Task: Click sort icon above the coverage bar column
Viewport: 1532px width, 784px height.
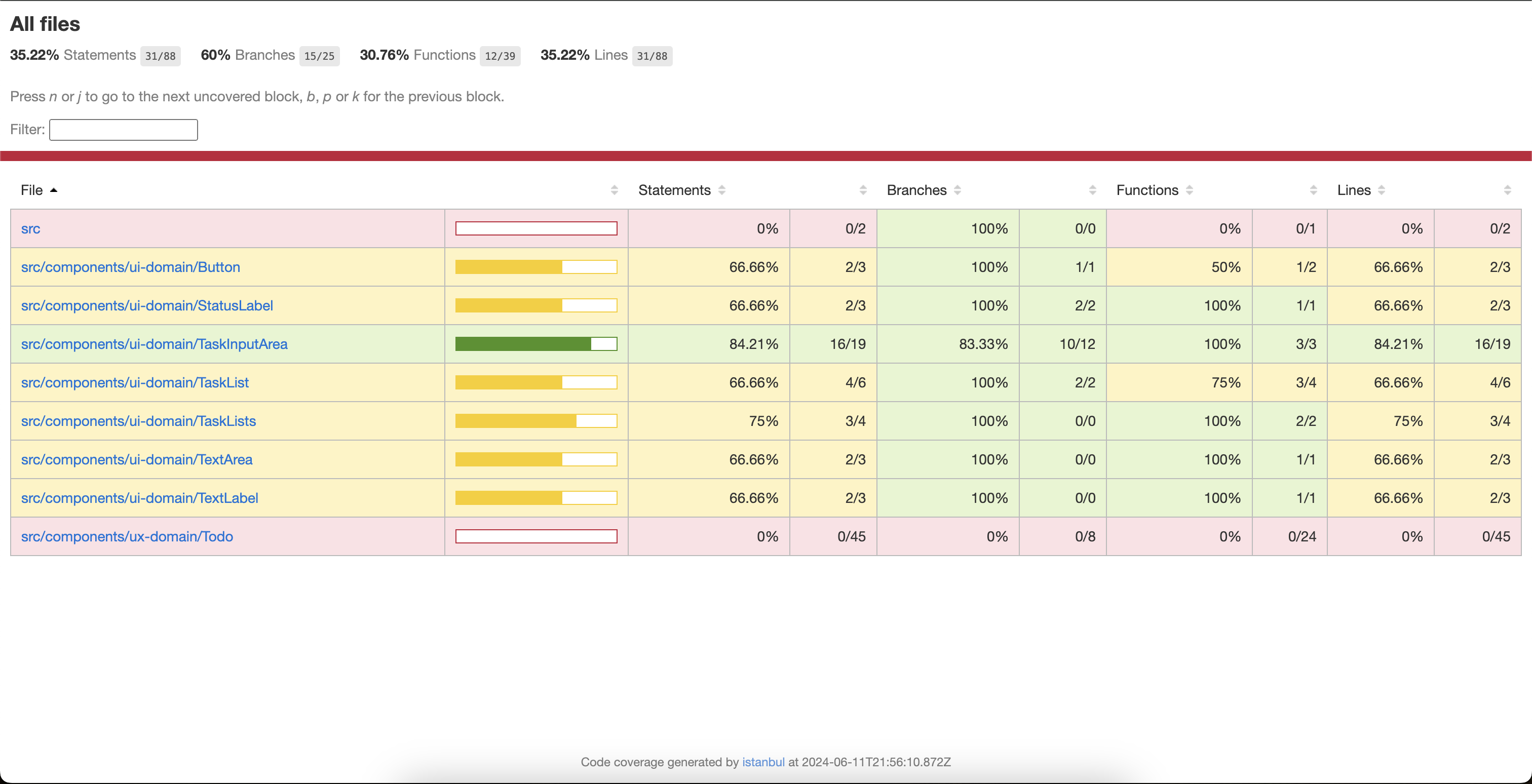Action: 615,190
